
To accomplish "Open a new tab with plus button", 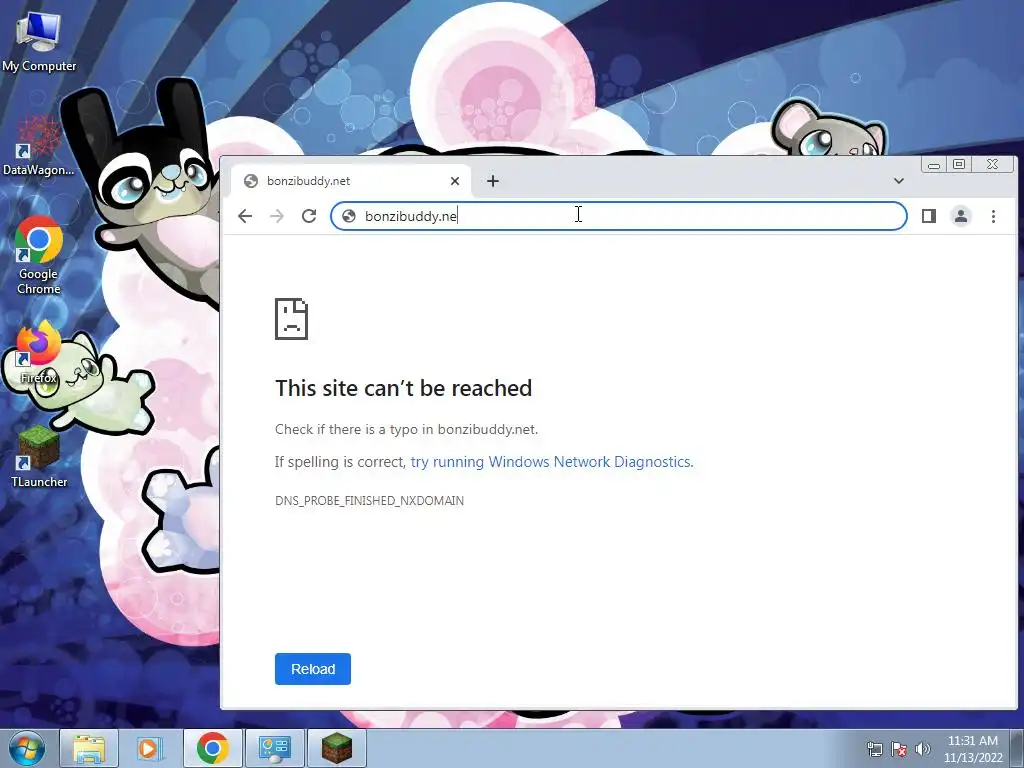I will point(493,181).
